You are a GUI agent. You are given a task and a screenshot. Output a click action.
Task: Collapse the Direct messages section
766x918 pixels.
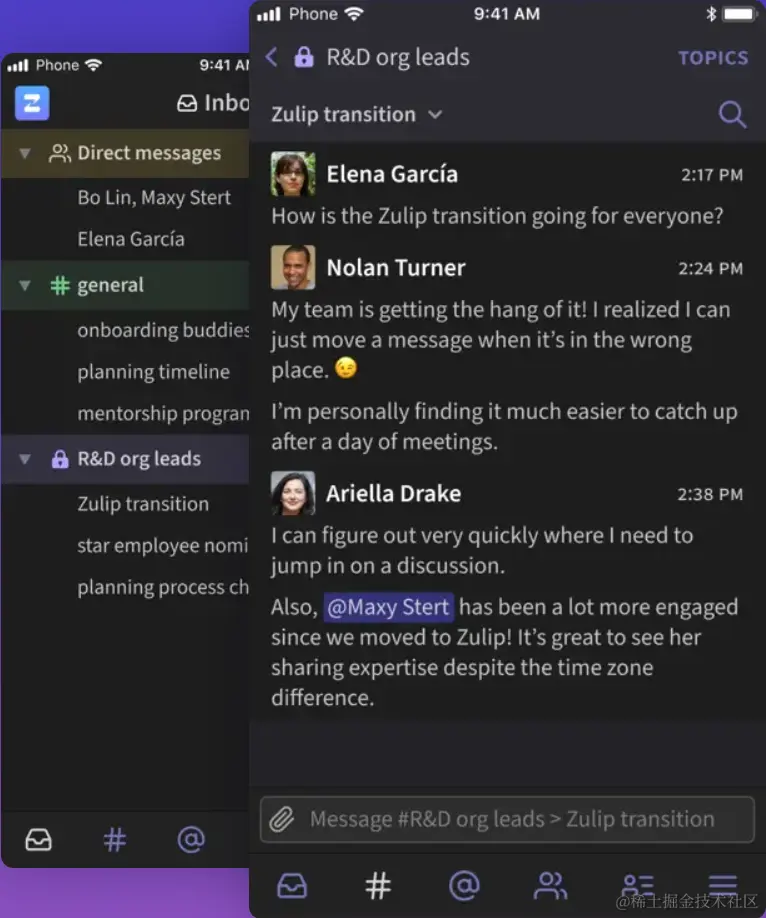coord(26,153)
